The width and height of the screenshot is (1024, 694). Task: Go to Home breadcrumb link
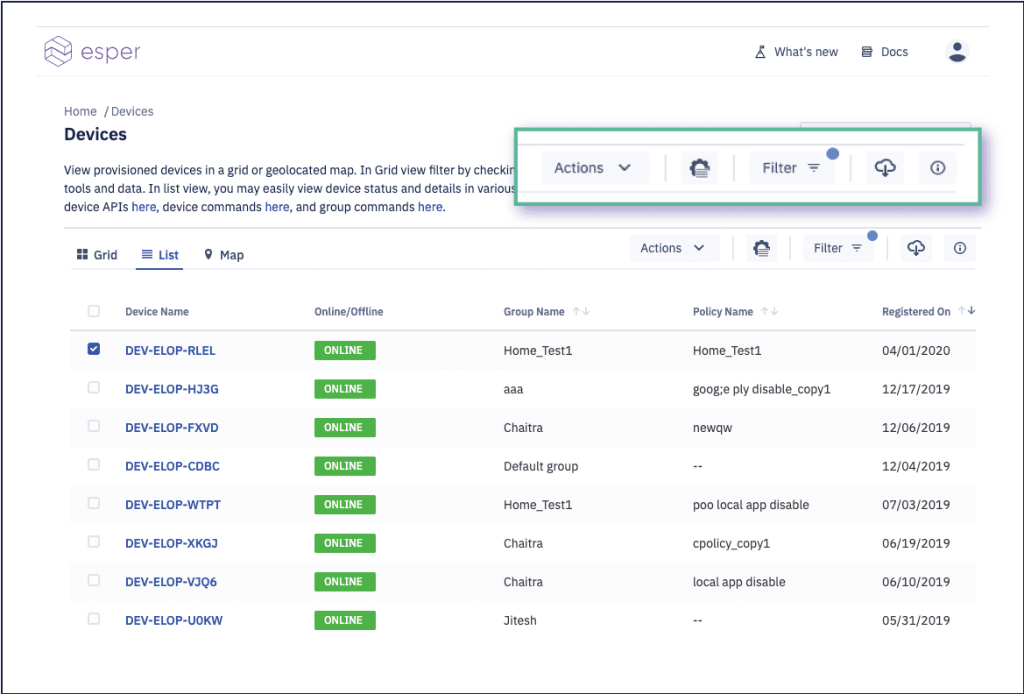(x=80, y=112)
